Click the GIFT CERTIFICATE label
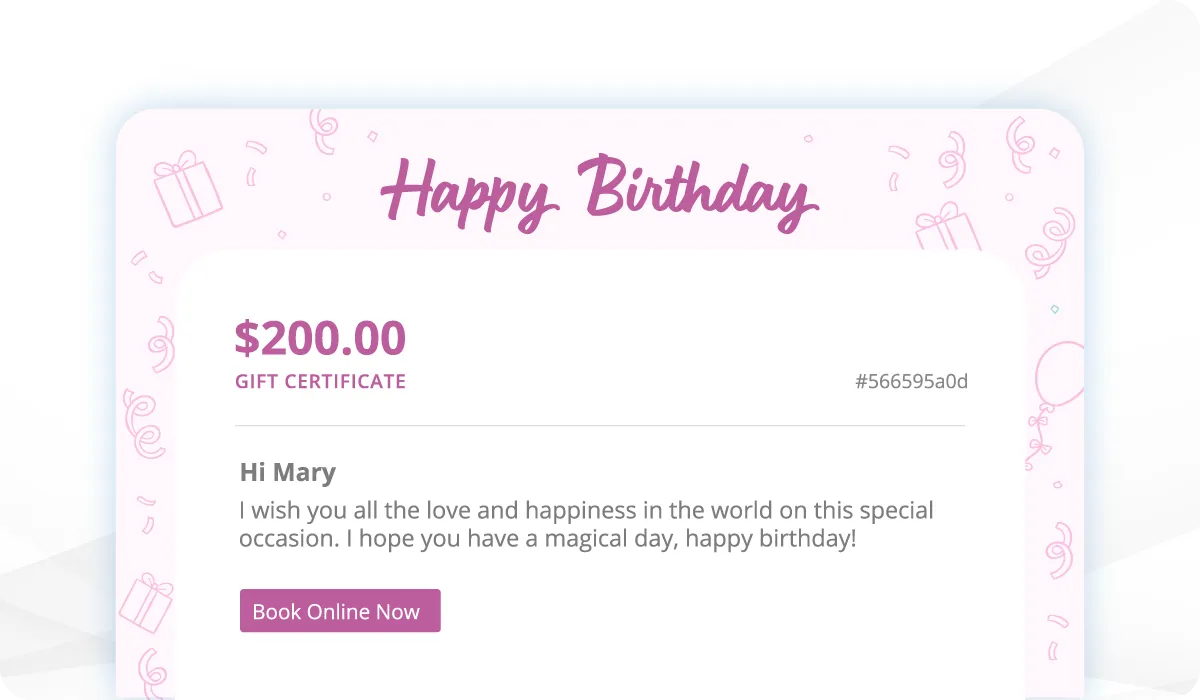 tap(320, 381)
